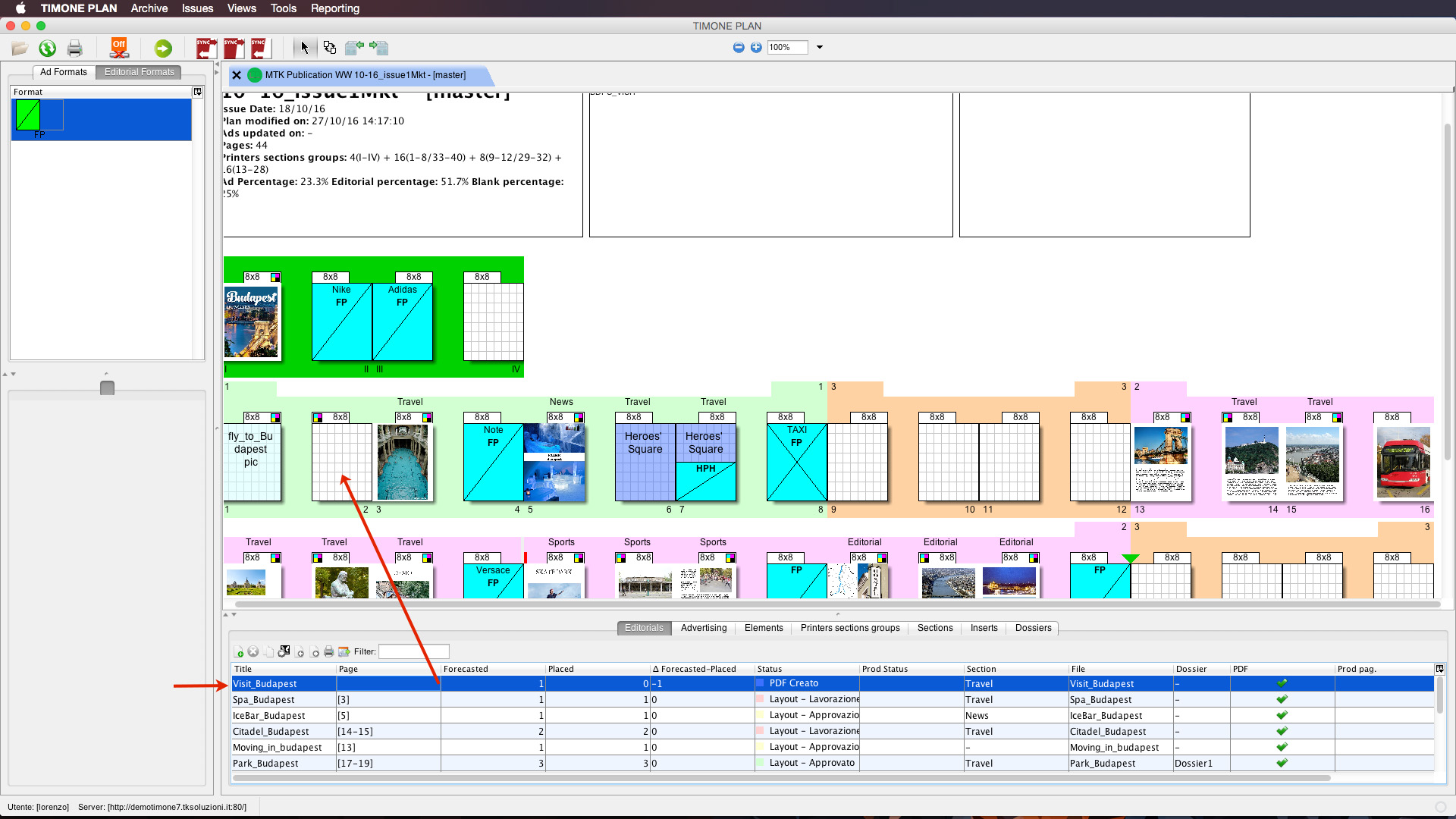Click the editorials printer icon
The width and height of the screenshot is (1456, 819).
pos(328,651)
